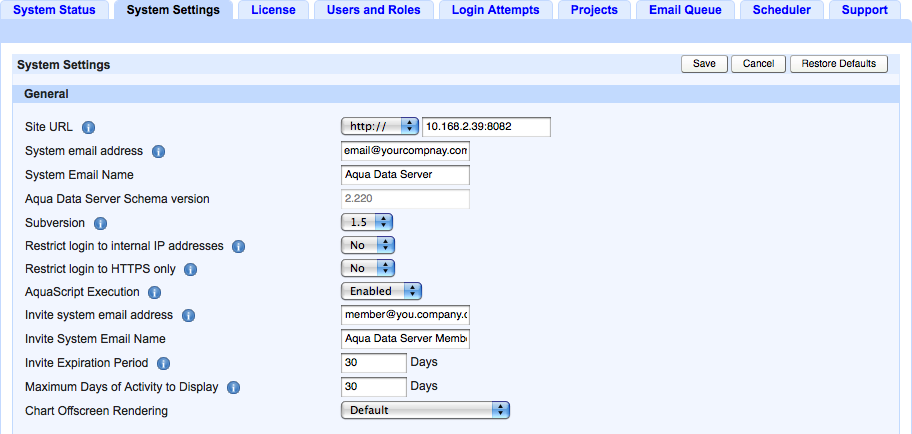This screenshot has height=434, width=912.
Task: Switch to the Projects tab
Action: click(x=594, y=10)
